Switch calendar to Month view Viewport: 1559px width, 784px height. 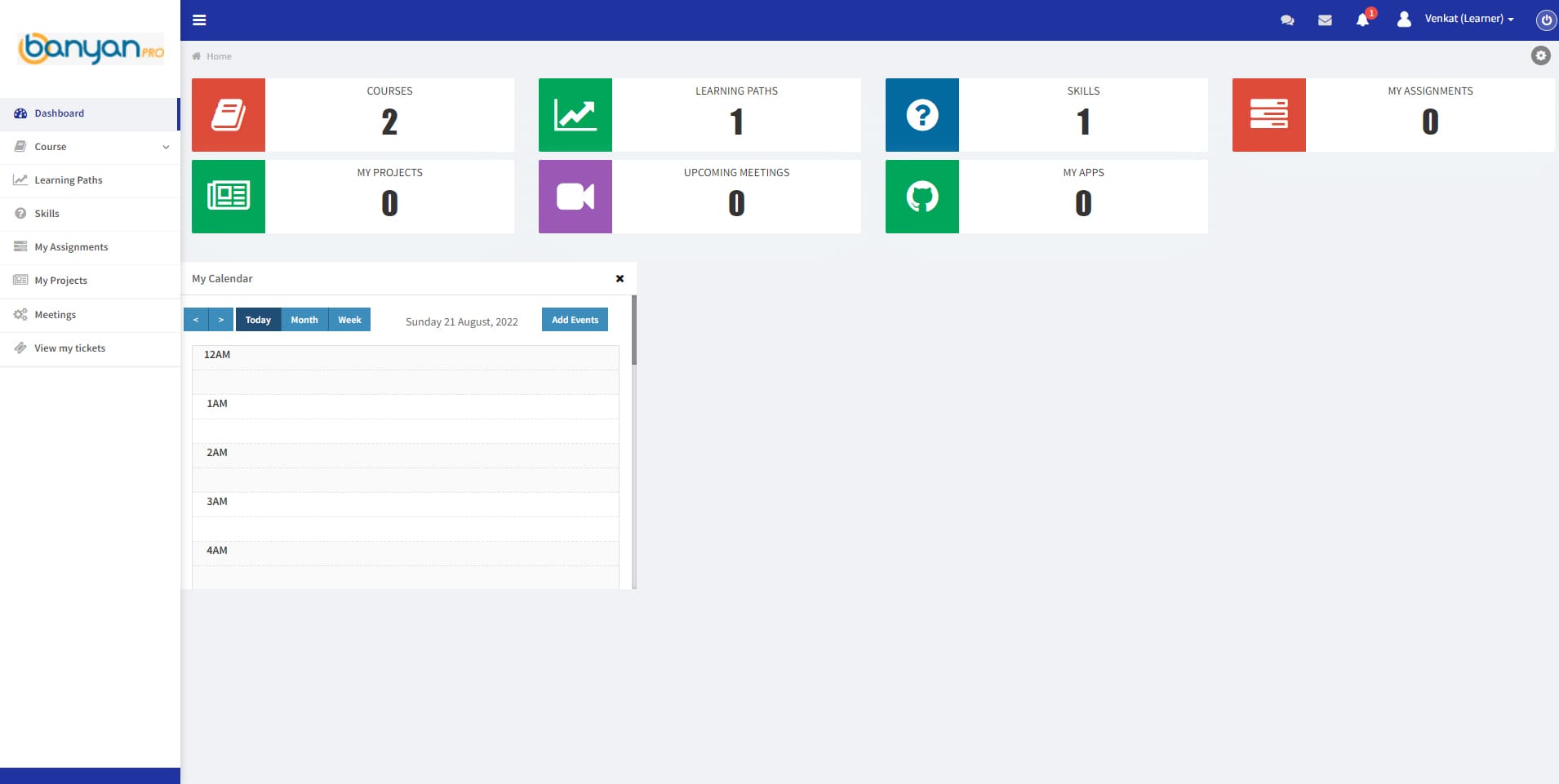click(x=304, y=320)
